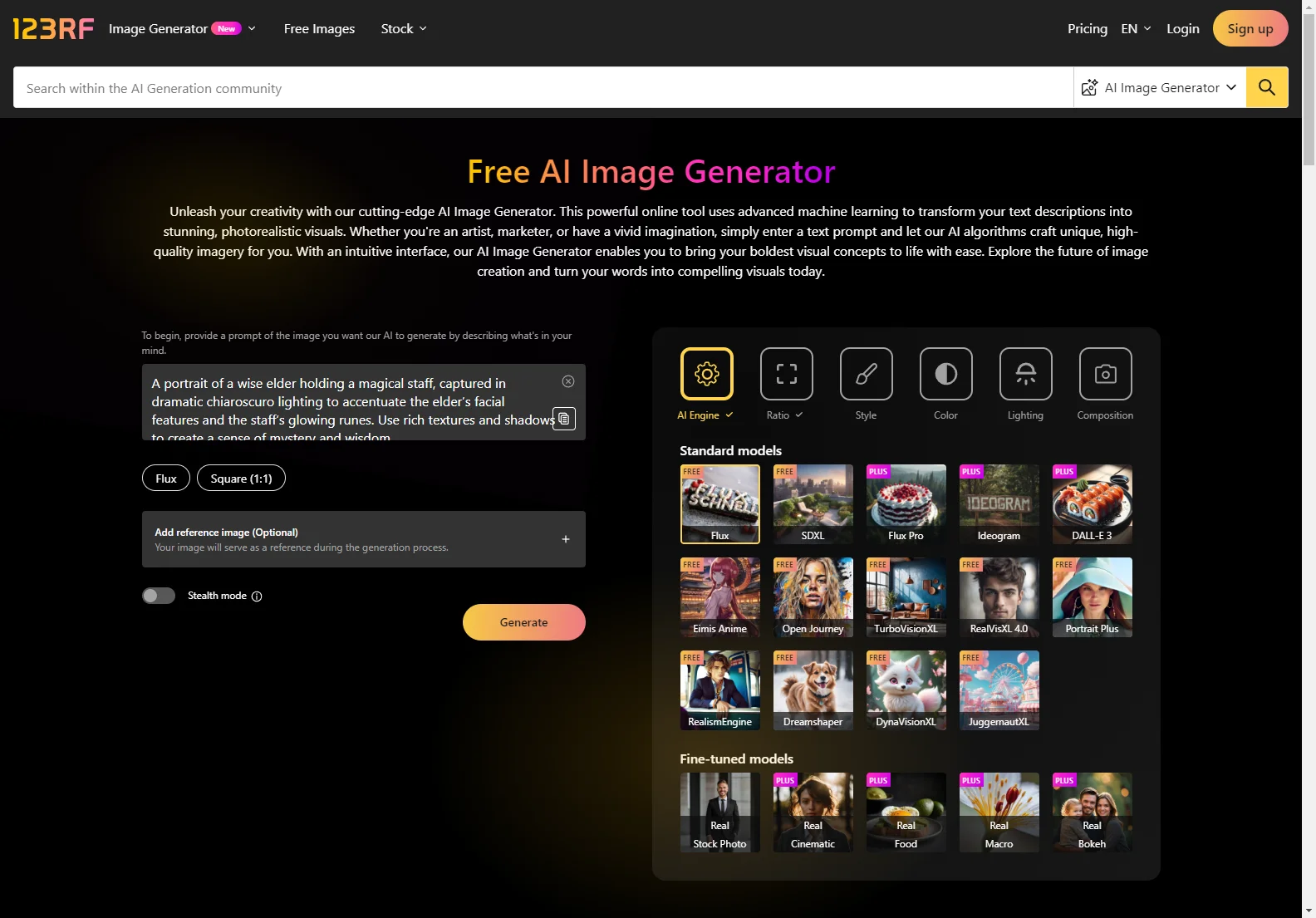Click the "Fine-tuned models" heading

click(736, 758)
